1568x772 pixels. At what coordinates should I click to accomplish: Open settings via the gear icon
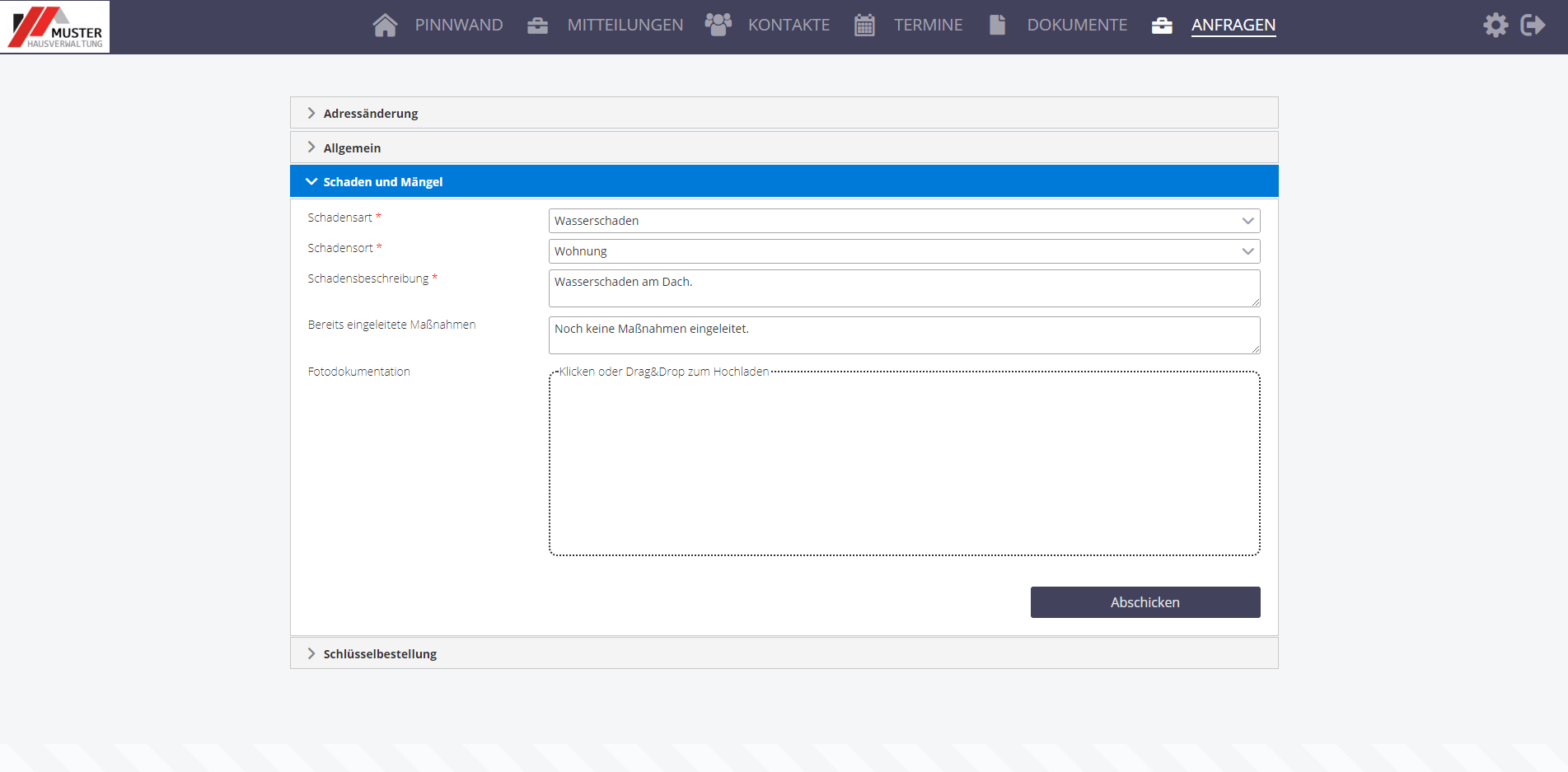pos(1495,25)
